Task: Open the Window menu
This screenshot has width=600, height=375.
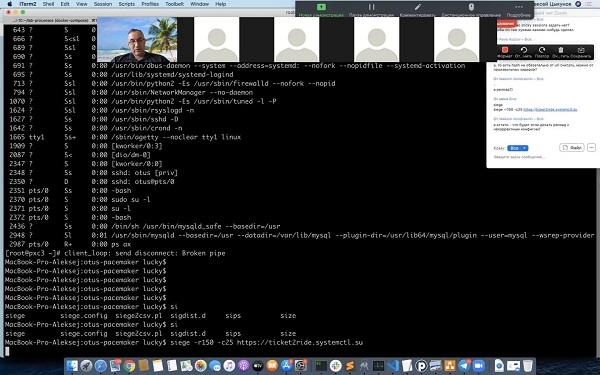Action: click(199, 4)
